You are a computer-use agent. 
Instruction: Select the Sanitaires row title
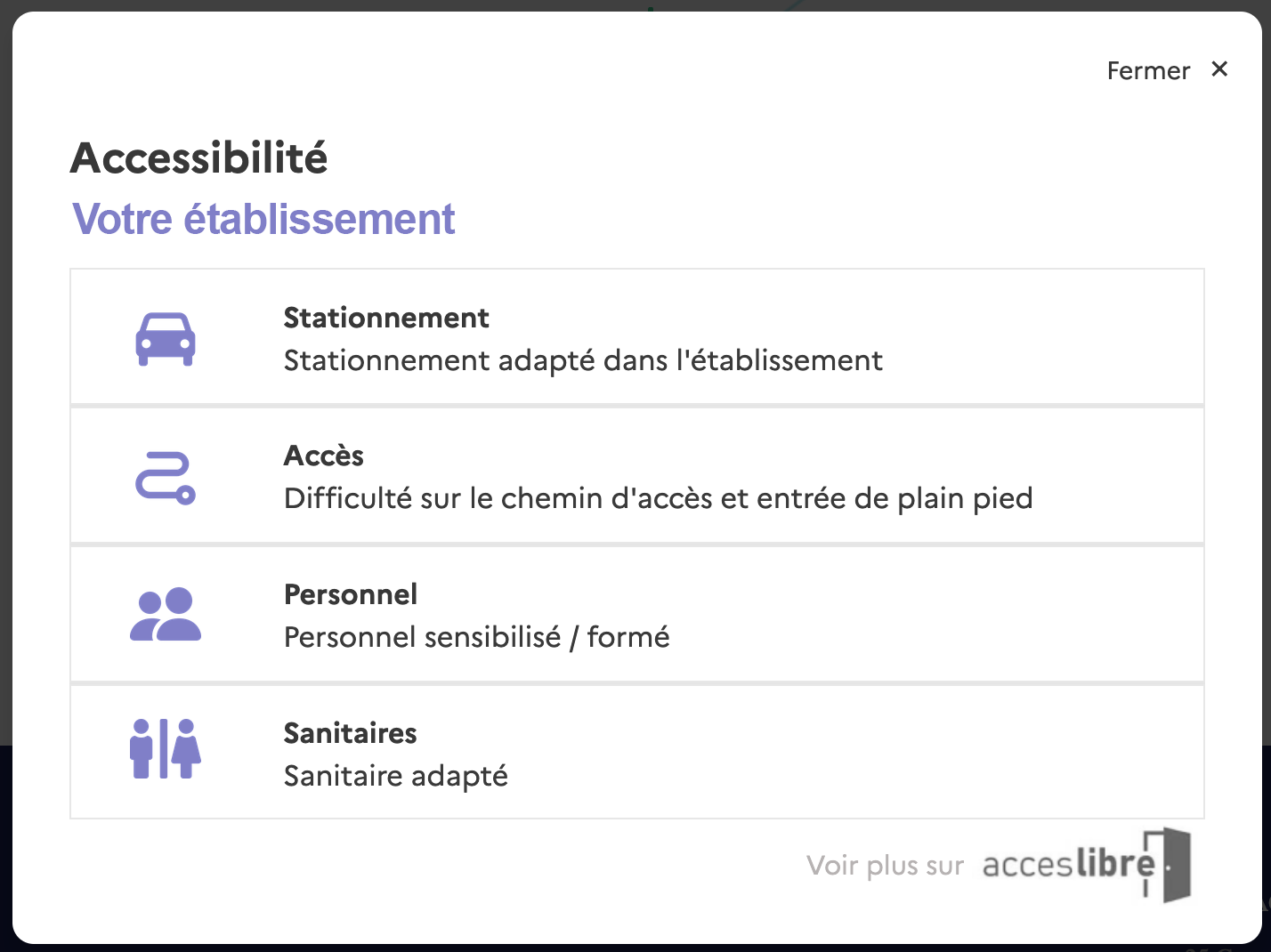click(351, 733)
